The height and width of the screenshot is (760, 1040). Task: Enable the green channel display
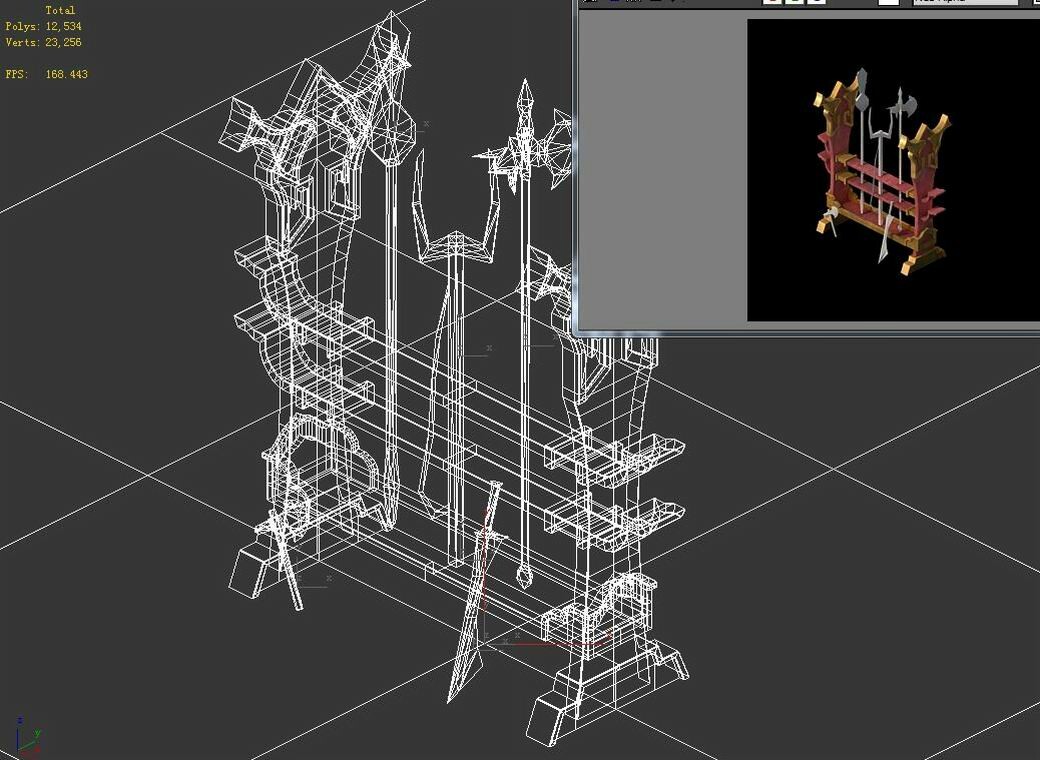(794, 4)
